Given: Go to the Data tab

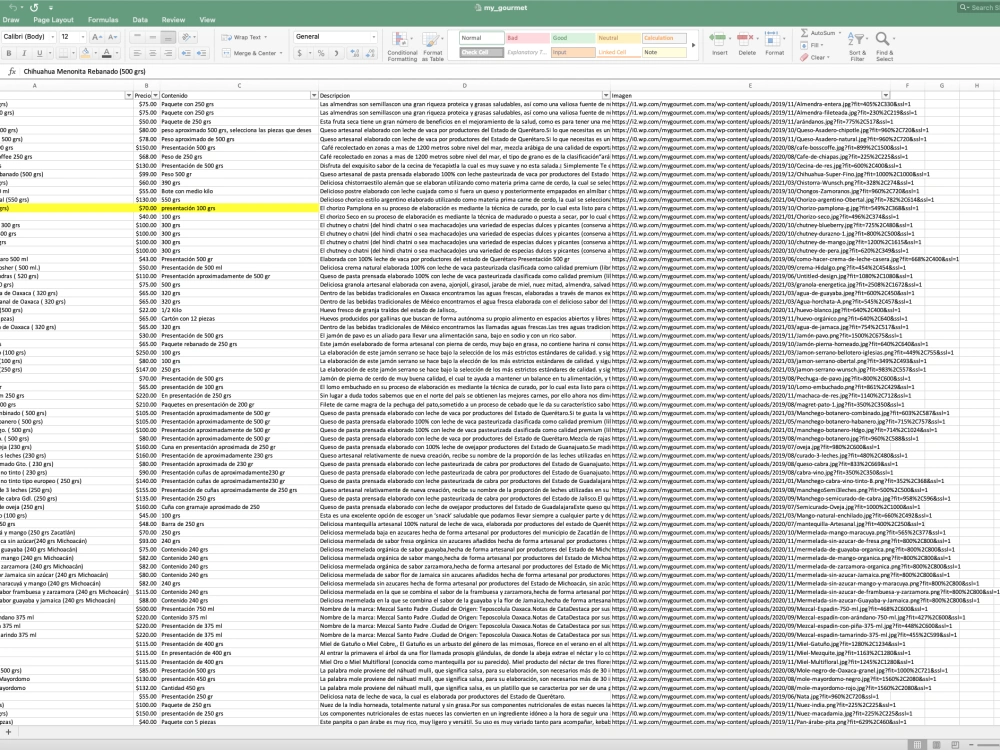Looking at the screenshot, I should click(x=140, y=20).
